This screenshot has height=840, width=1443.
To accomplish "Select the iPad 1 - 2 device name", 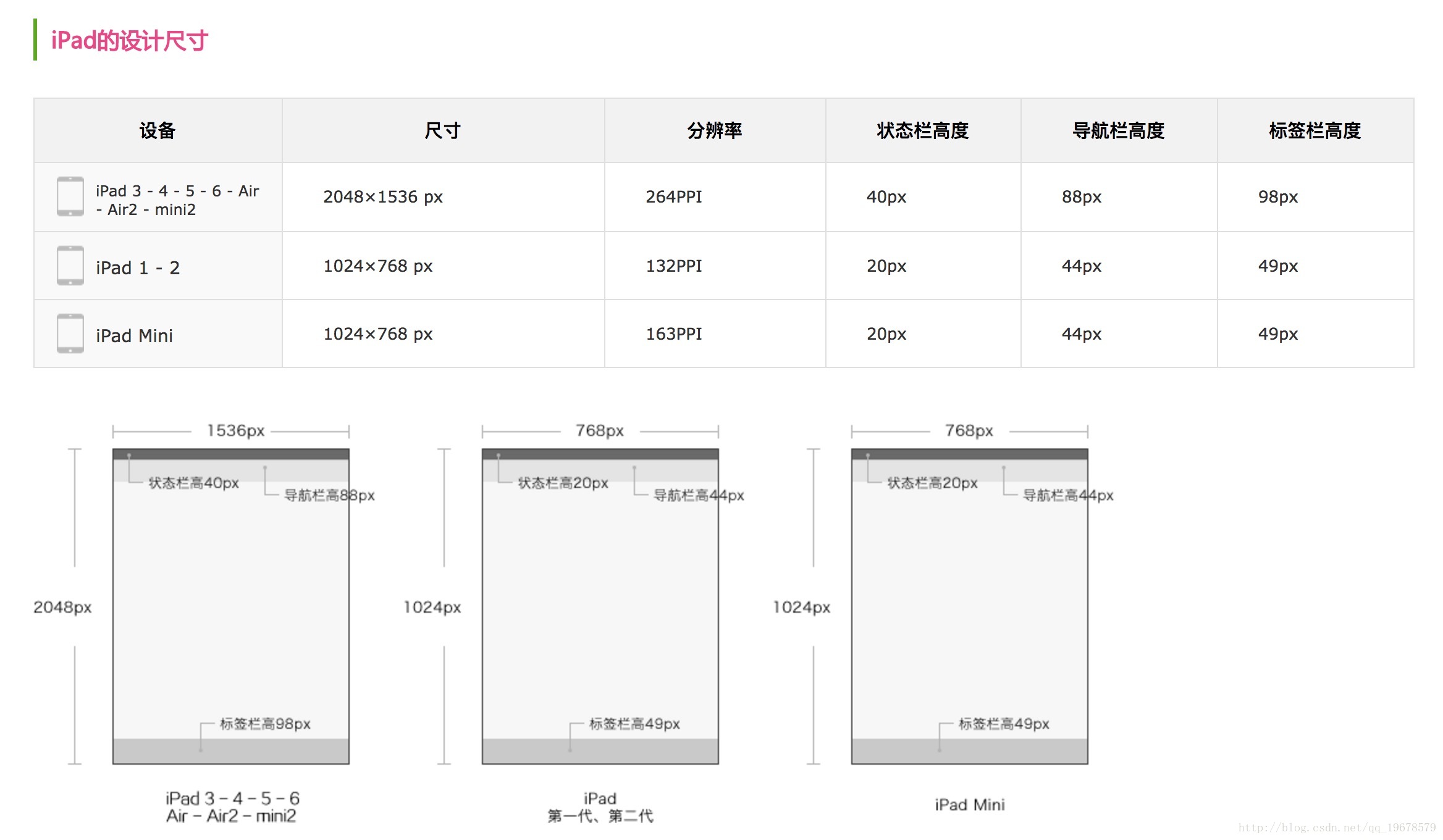I will point(138,267).
